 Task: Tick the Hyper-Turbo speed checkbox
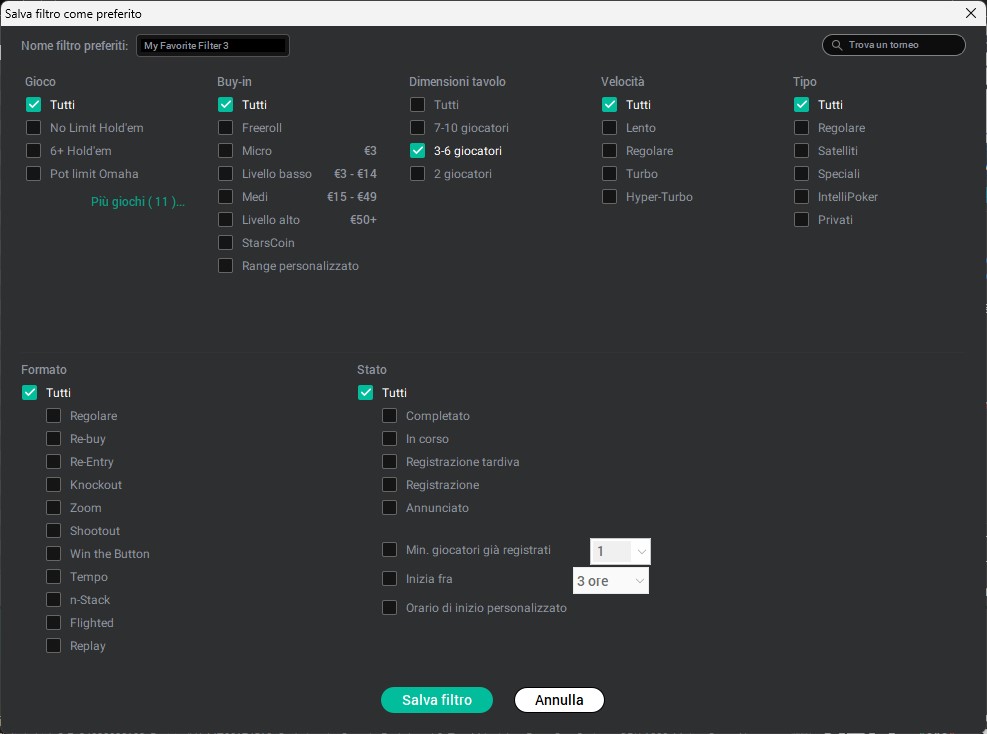click(x=610, y=197)
